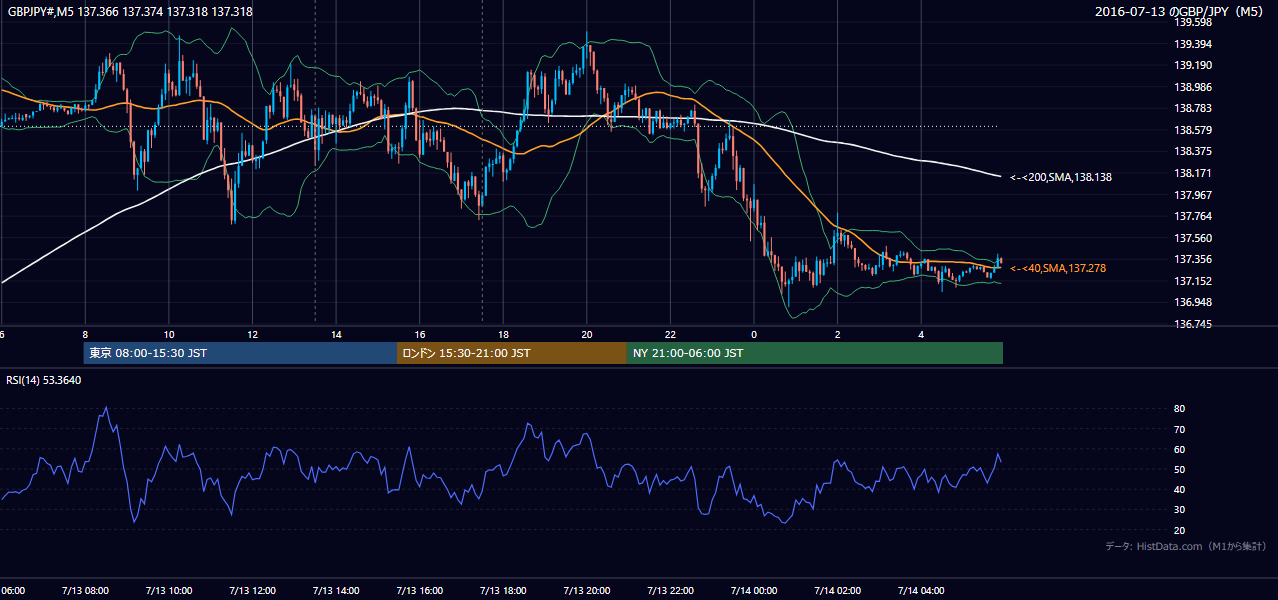This screenshot has height=600, width=1278.
Task: Click bottom time label 7/13 12:00
Action: [x=253, y=590]
